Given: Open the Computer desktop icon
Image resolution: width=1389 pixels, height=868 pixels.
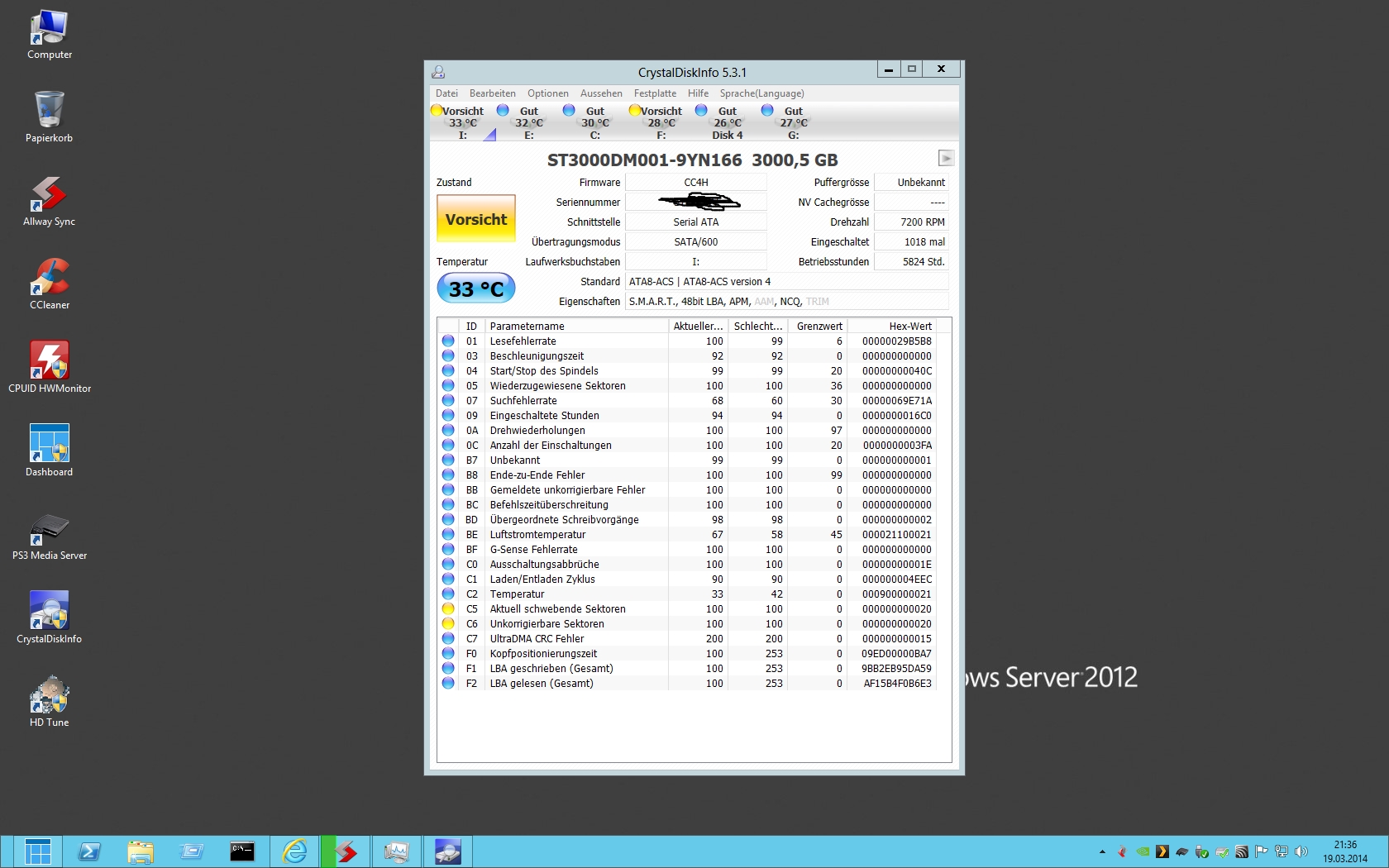Looking at the screenshot, I should [49, 34].
